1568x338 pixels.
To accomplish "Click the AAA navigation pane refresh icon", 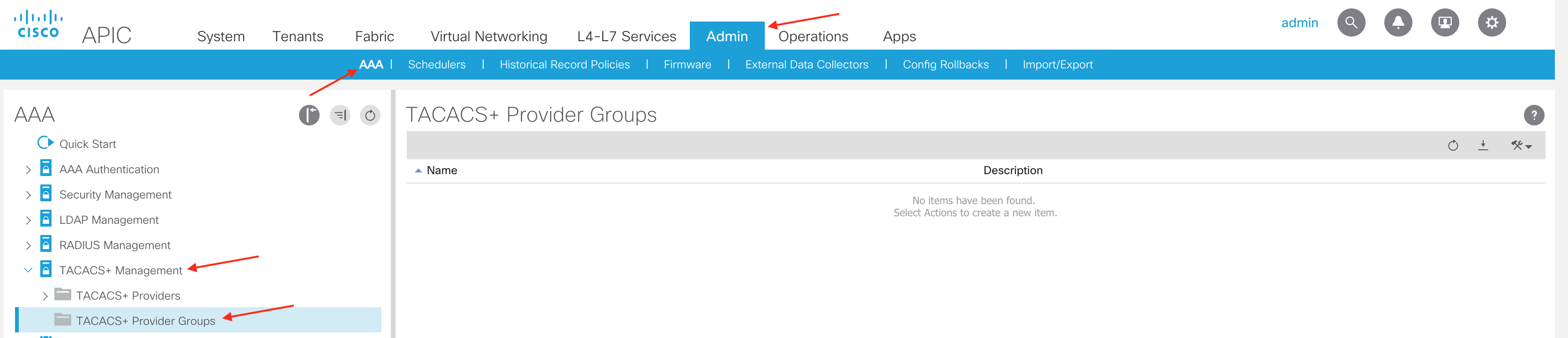I will (370, 115).
